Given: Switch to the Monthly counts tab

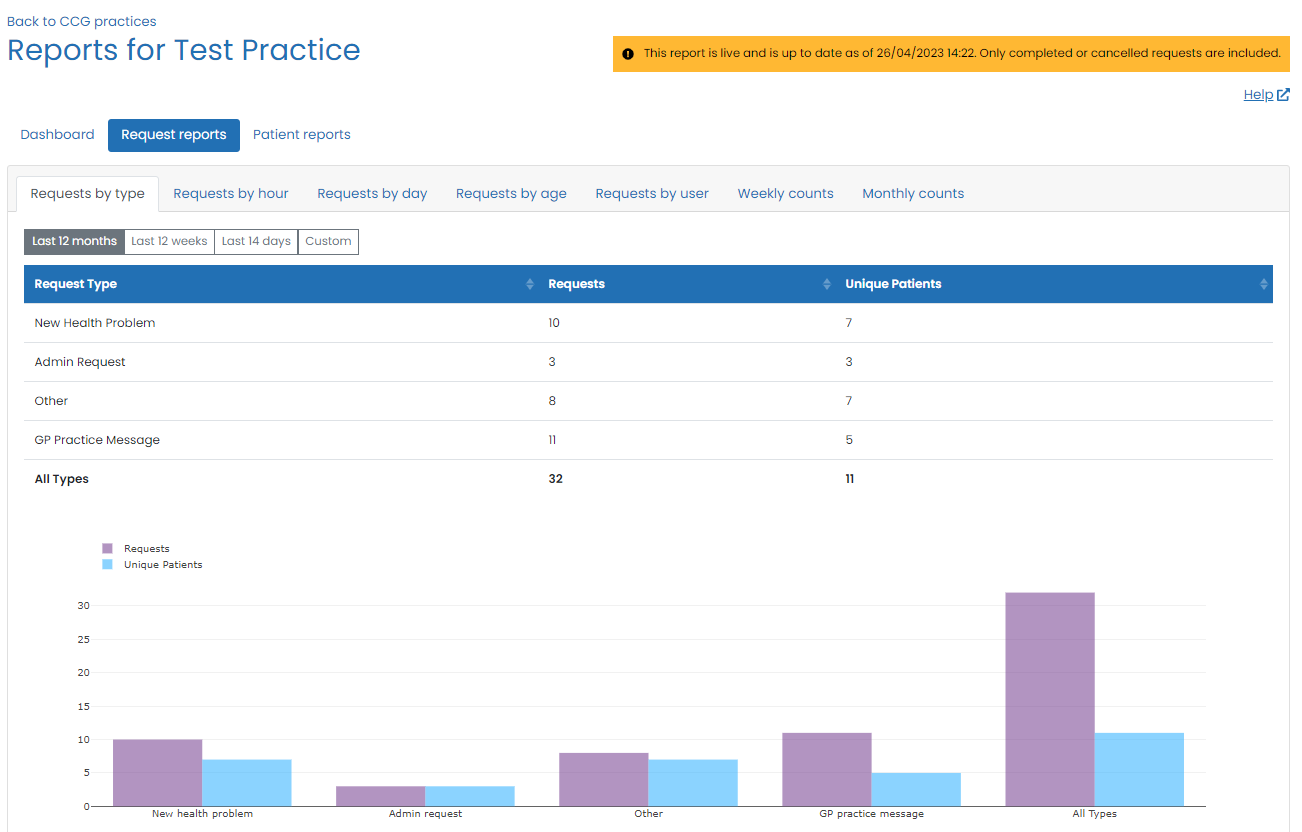Looking at the screenshot, I should (x=912, y=192).
